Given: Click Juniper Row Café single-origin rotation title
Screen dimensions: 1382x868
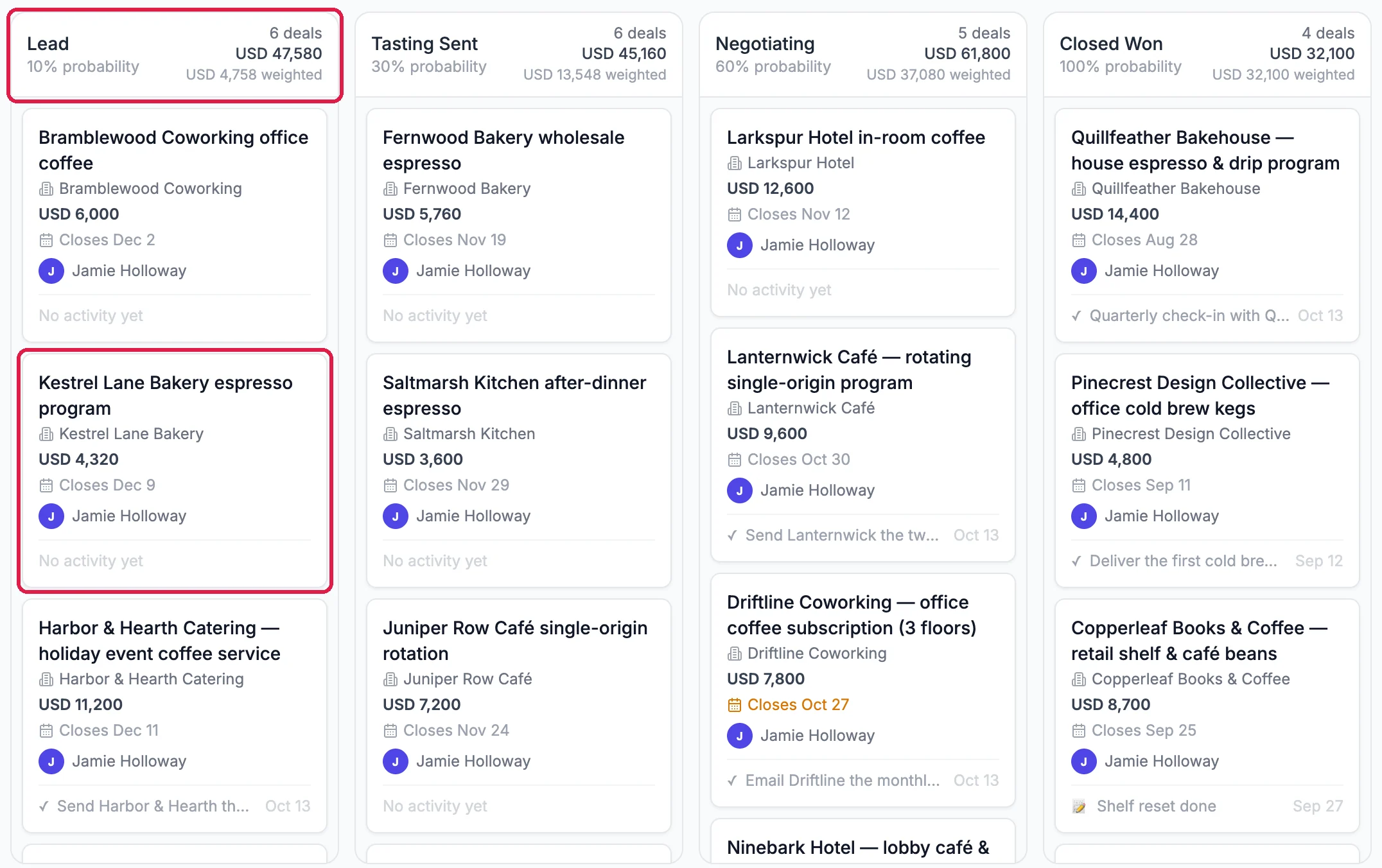Looking at the screenshot, I should pos(515,641).
